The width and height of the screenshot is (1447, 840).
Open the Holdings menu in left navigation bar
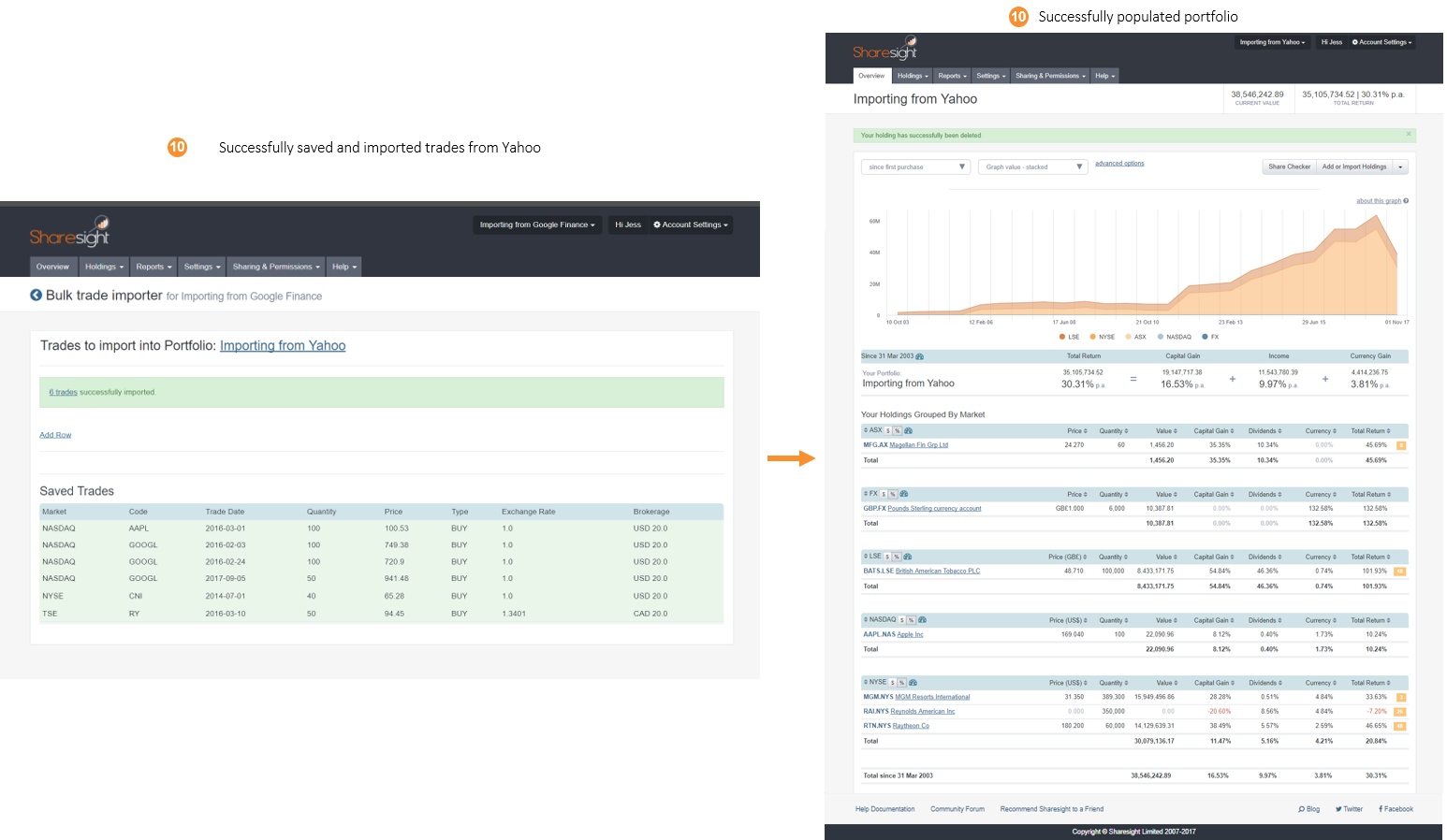104,267
